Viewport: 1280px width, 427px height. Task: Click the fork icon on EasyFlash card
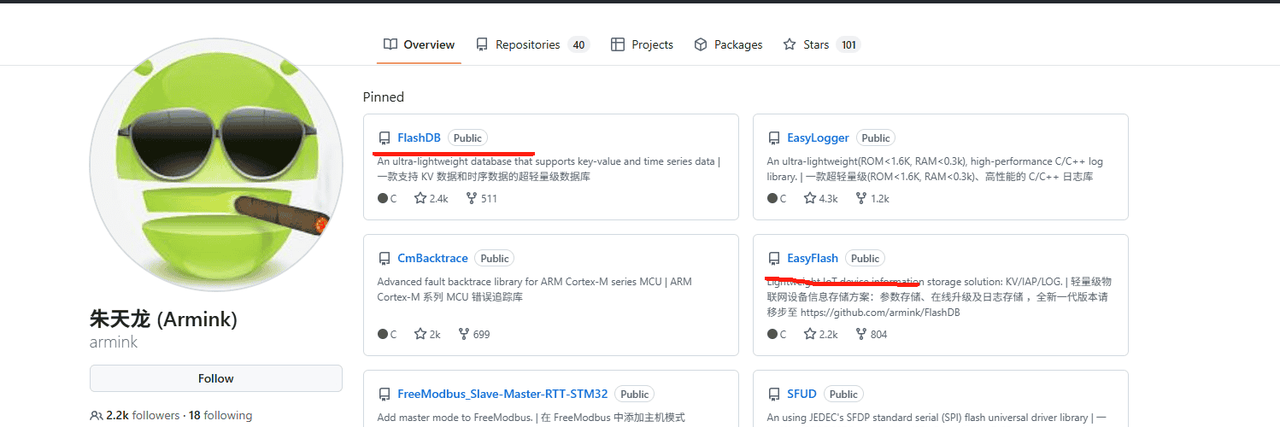point(860,334)
